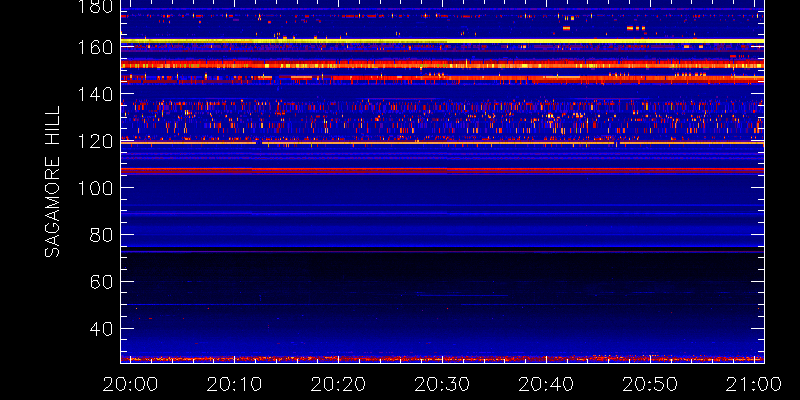
Task: Click the 20:30 time axis label
Action: tap(442, 384)
